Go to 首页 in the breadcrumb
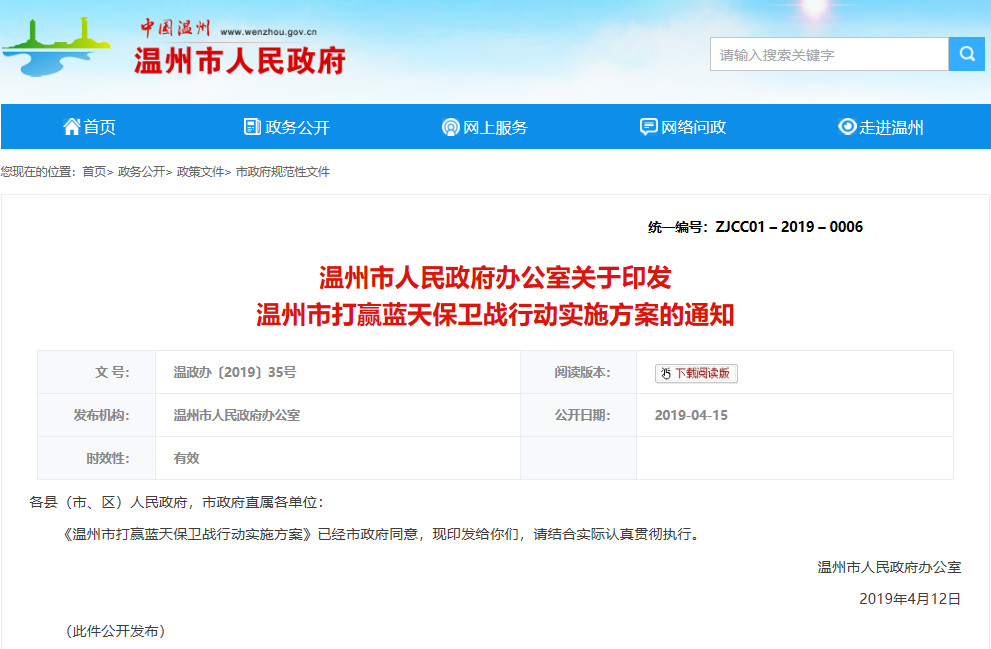The height and width of the screenshot is (649, 991). click(94, 171)
